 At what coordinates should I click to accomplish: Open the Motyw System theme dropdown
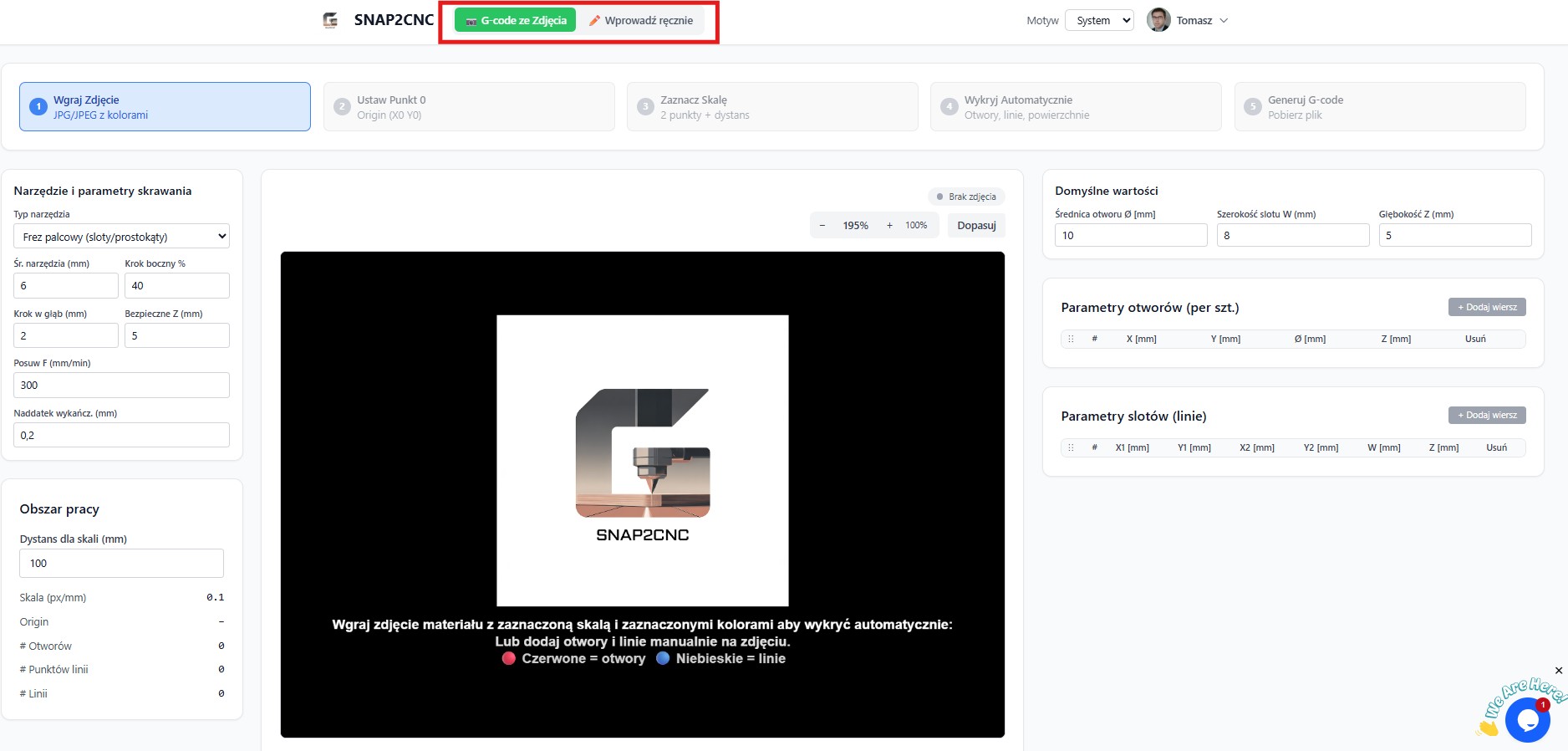coord(1099,20)
